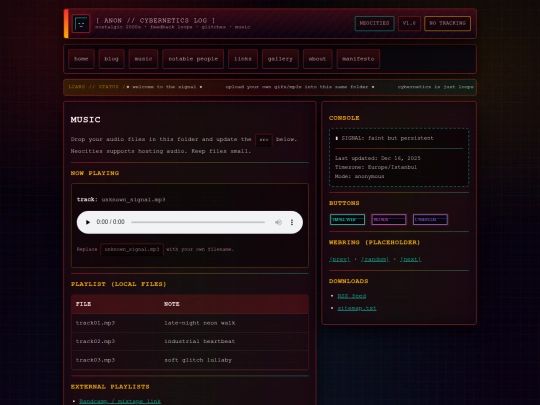Open the music nav item
This screenshot has width=540, height=405.
(x=143, y=59)
